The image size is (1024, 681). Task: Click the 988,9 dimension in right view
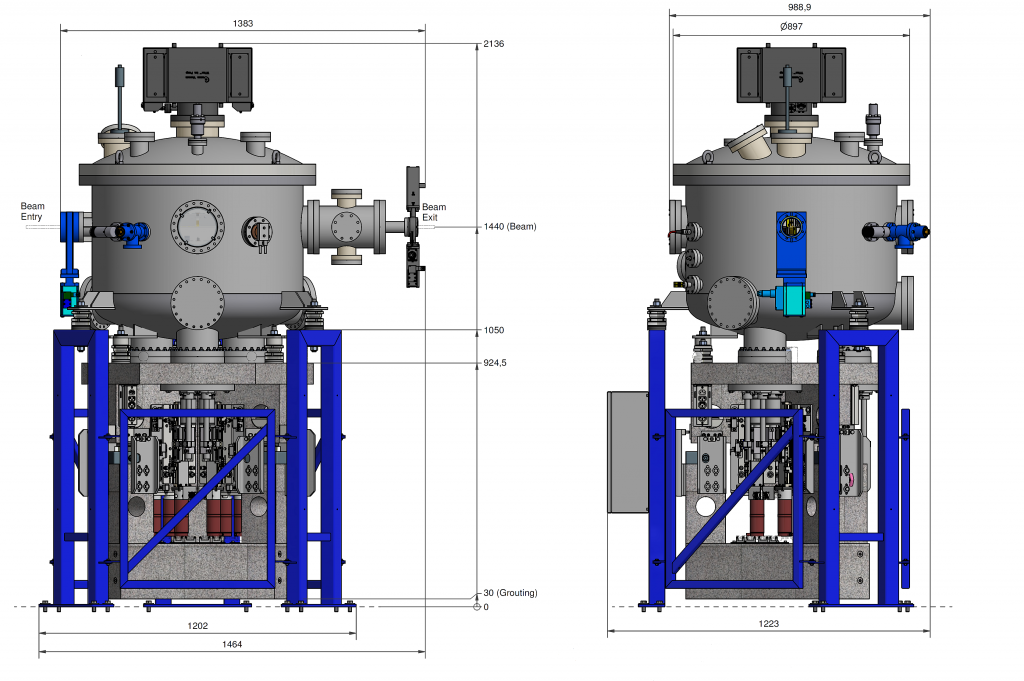pyautogui.click(x=799, y=8)
